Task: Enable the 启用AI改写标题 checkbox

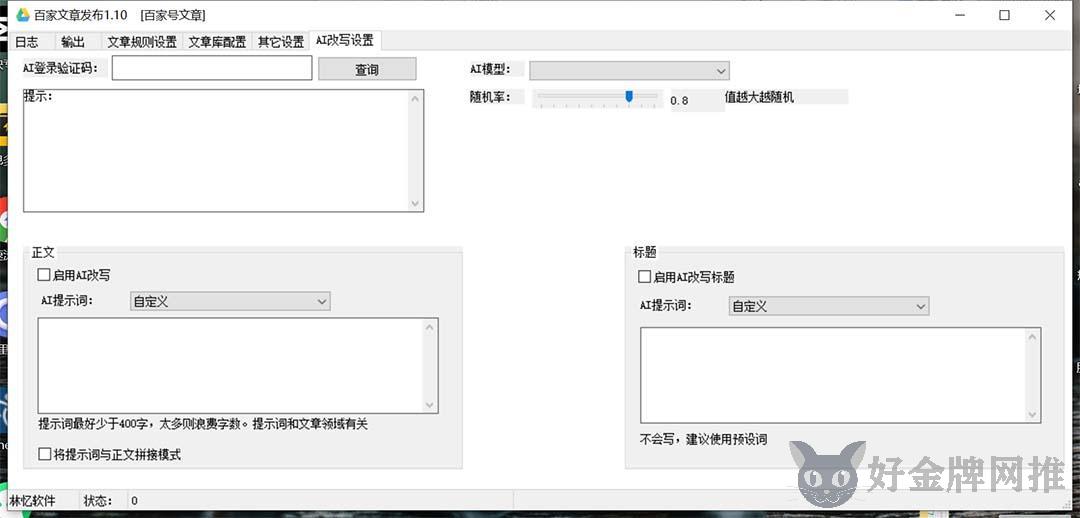Action: pos(644,277)
